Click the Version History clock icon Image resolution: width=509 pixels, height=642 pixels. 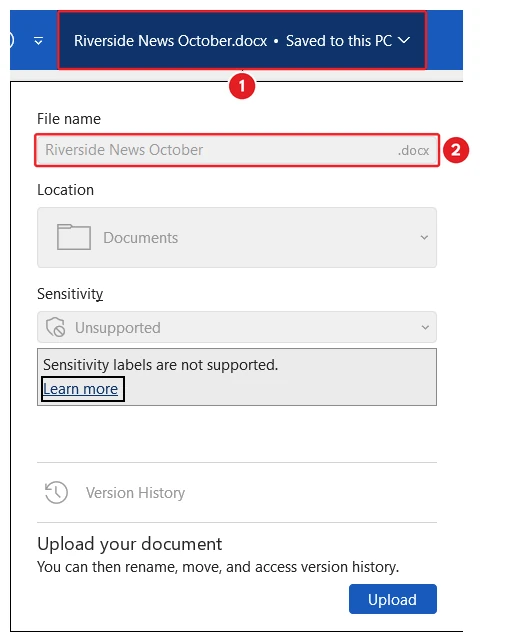56,492
